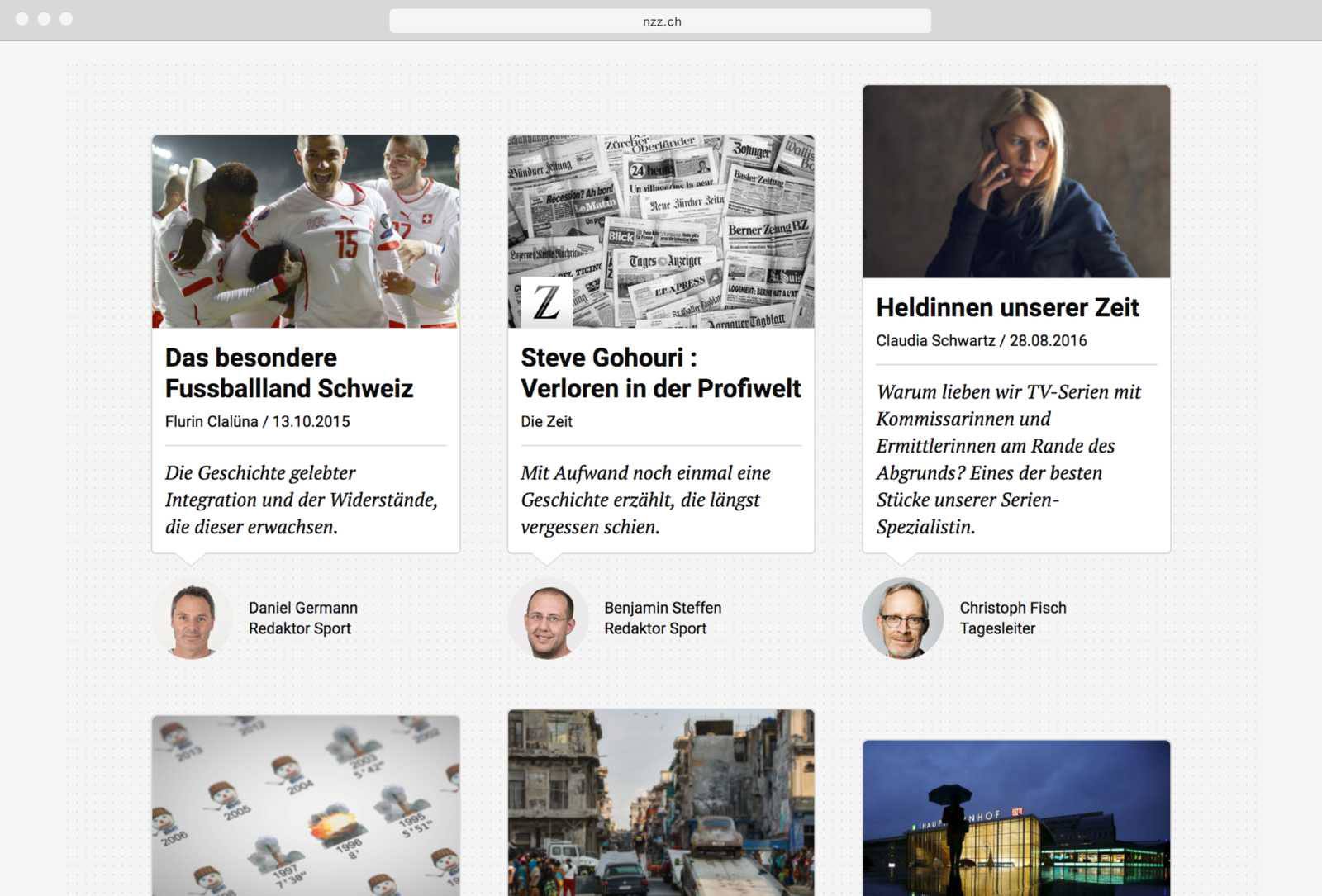This screenshot has height=896, width=1322.
Task: Click Daniel Germann's avatar photo
Action: coord(193,618)
